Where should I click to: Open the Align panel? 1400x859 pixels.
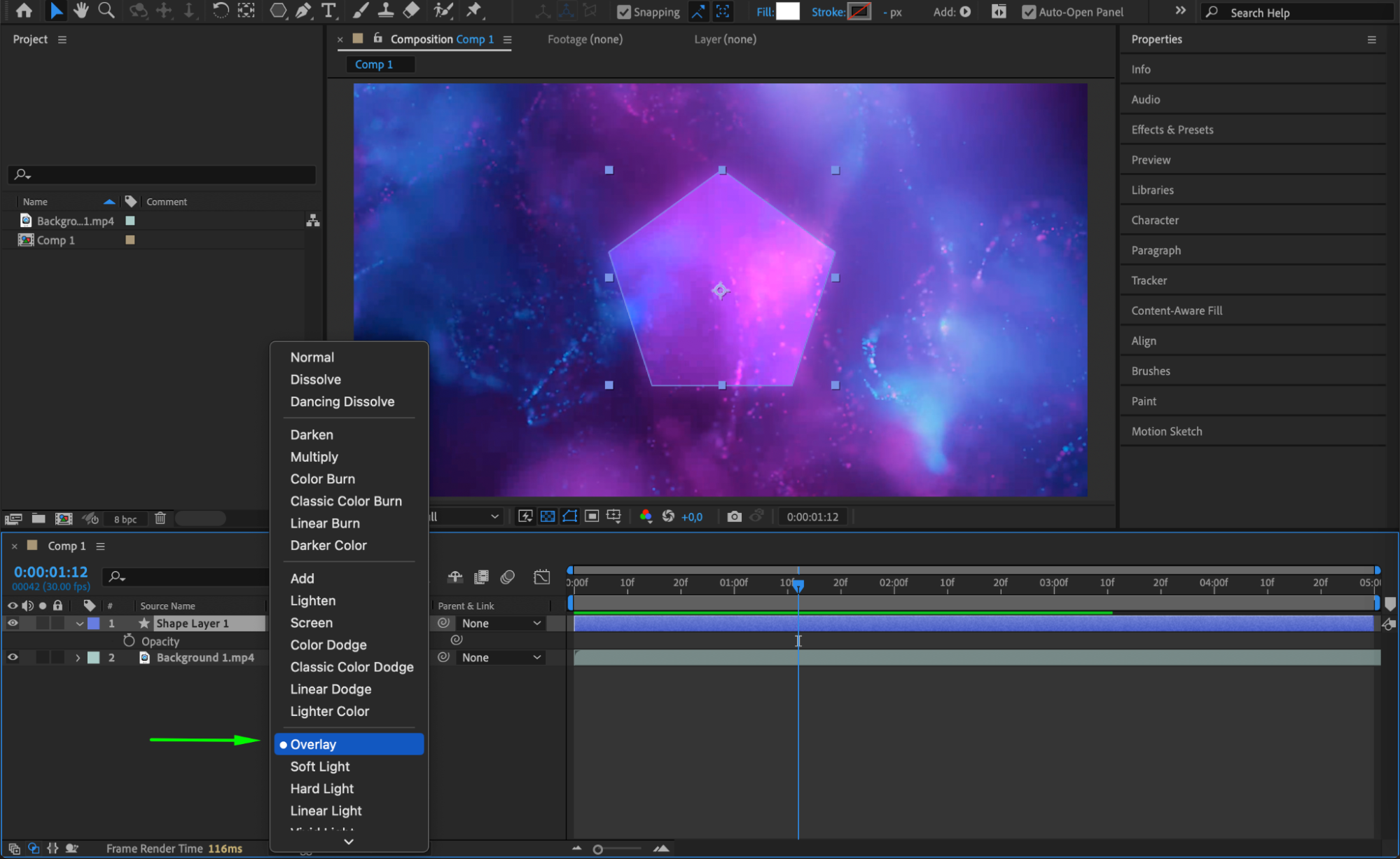tap(1143, 341)
